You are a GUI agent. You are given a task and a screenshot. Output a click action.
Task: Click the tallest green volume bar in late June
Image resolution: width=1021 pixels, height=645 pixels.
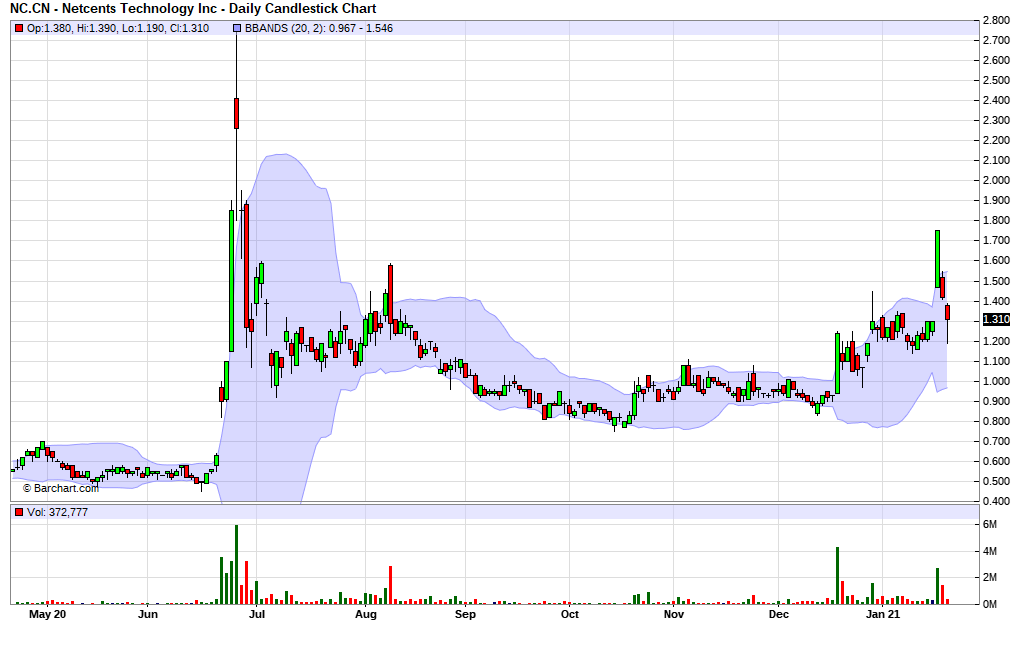coord(236,564)
